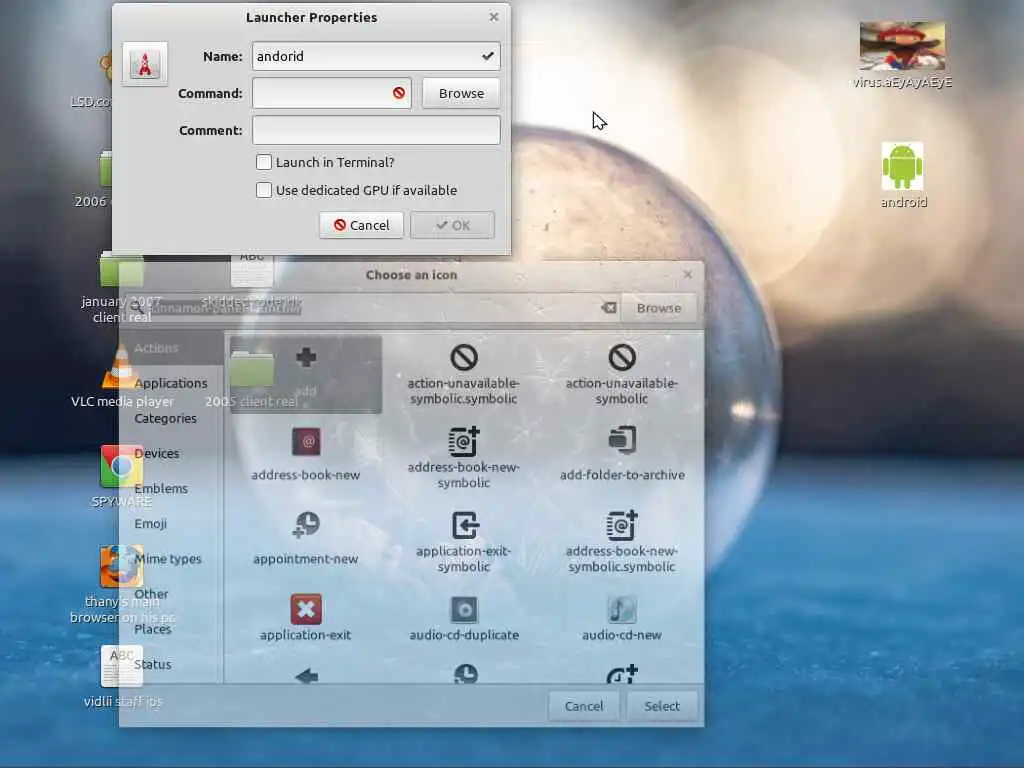This screenshot has height=768, width=1024.
Task: Clear the icon search field
Action: 609,308
